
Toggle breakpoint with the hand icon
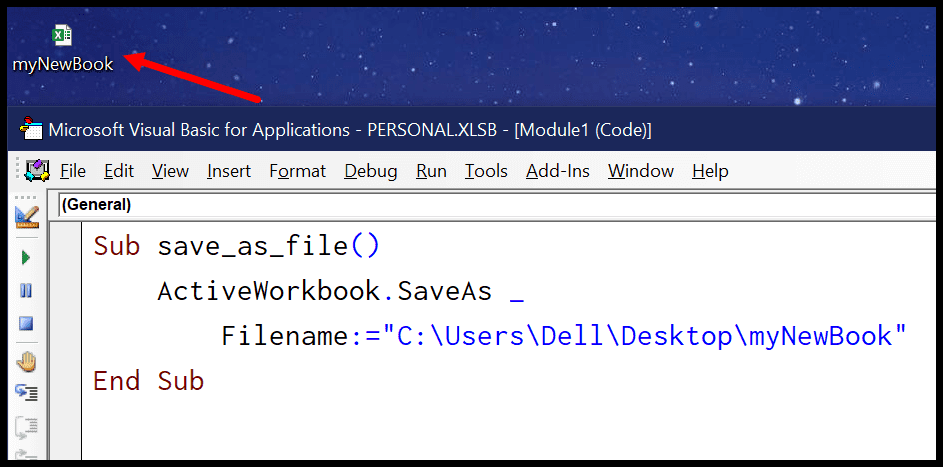(26, 361)
